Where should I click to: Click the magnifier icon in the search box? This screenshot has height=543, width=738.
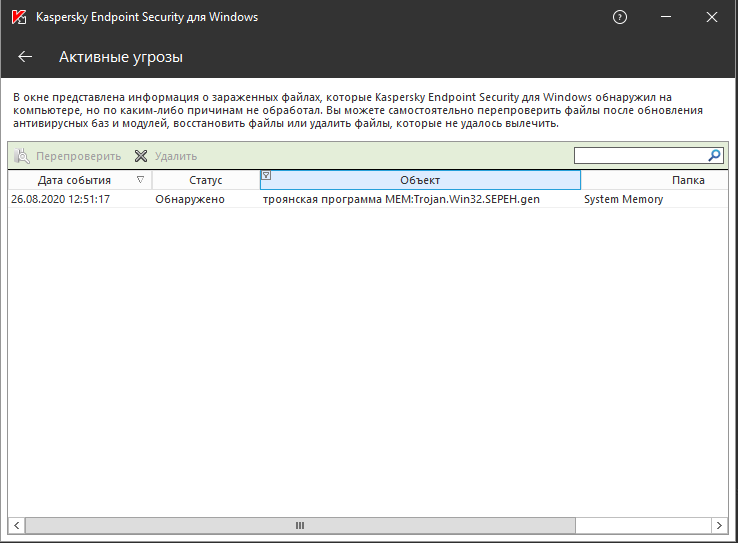(714, 156)
